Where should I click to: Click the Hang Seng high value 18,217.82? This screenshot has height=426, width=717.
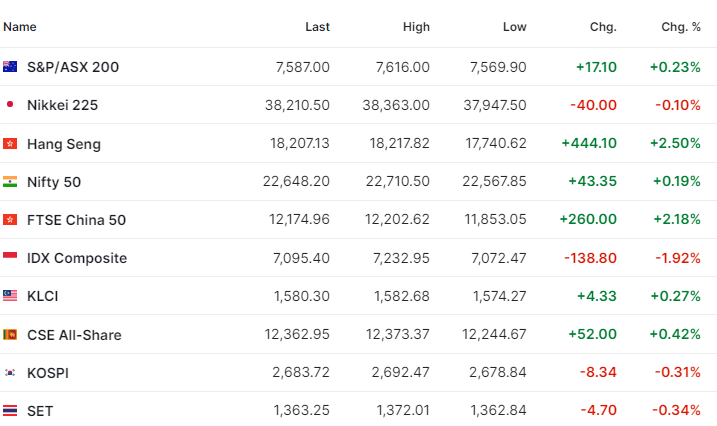pos(400,143)
